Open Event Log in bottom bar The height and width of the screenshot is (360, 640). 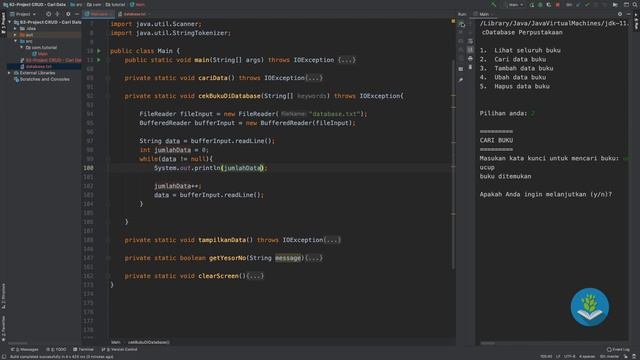point(618,349)
